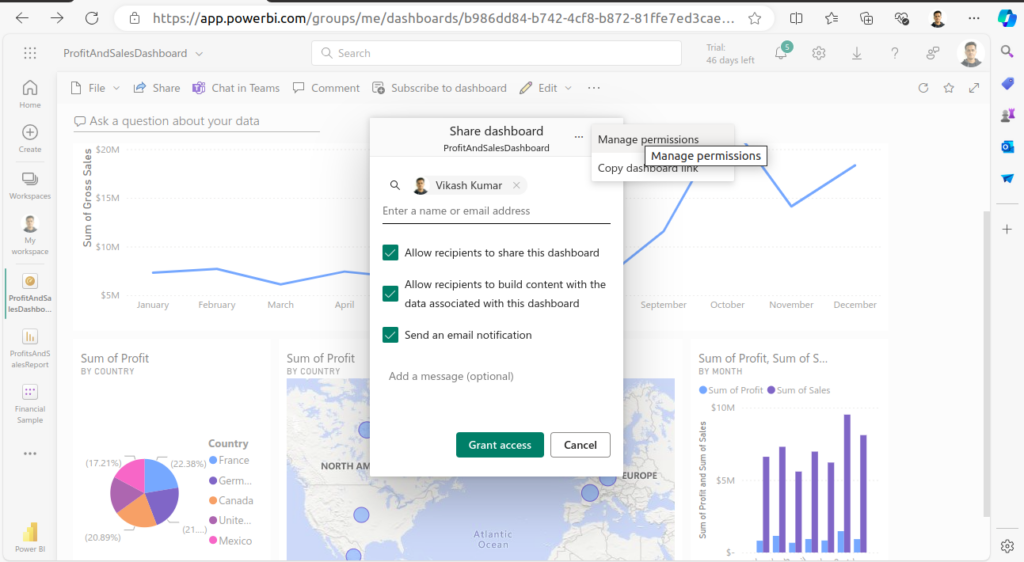Uncheck Allow recipients to build content
The image size is (1024, 562).
pos(391,294)
